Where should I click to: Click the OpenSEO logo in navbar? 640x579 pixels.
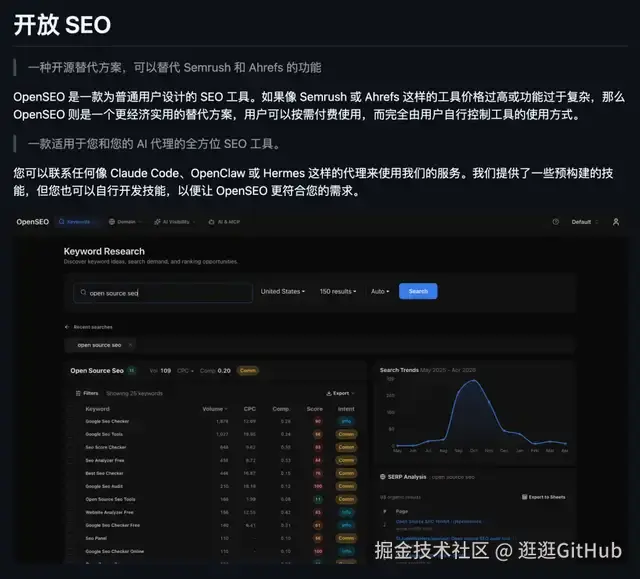33,222
